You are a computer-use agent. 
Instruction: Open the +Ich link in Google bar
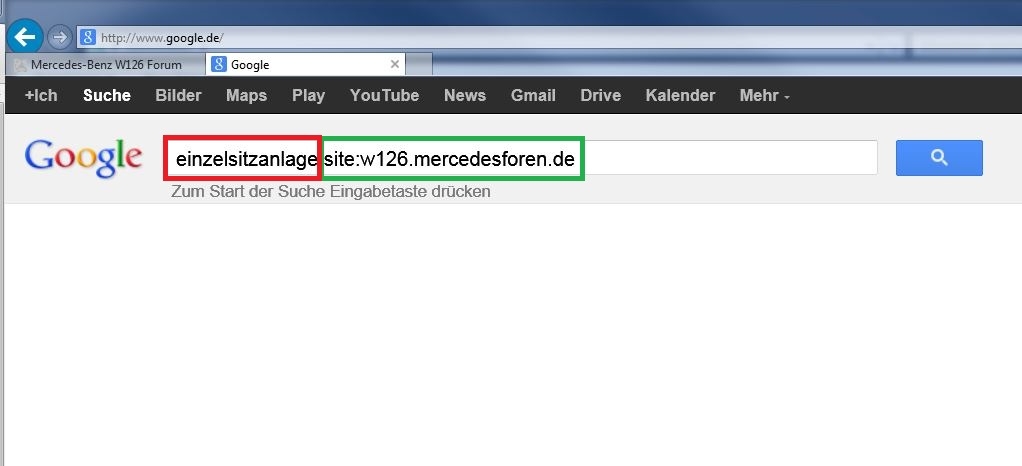(x=40, y=95)
